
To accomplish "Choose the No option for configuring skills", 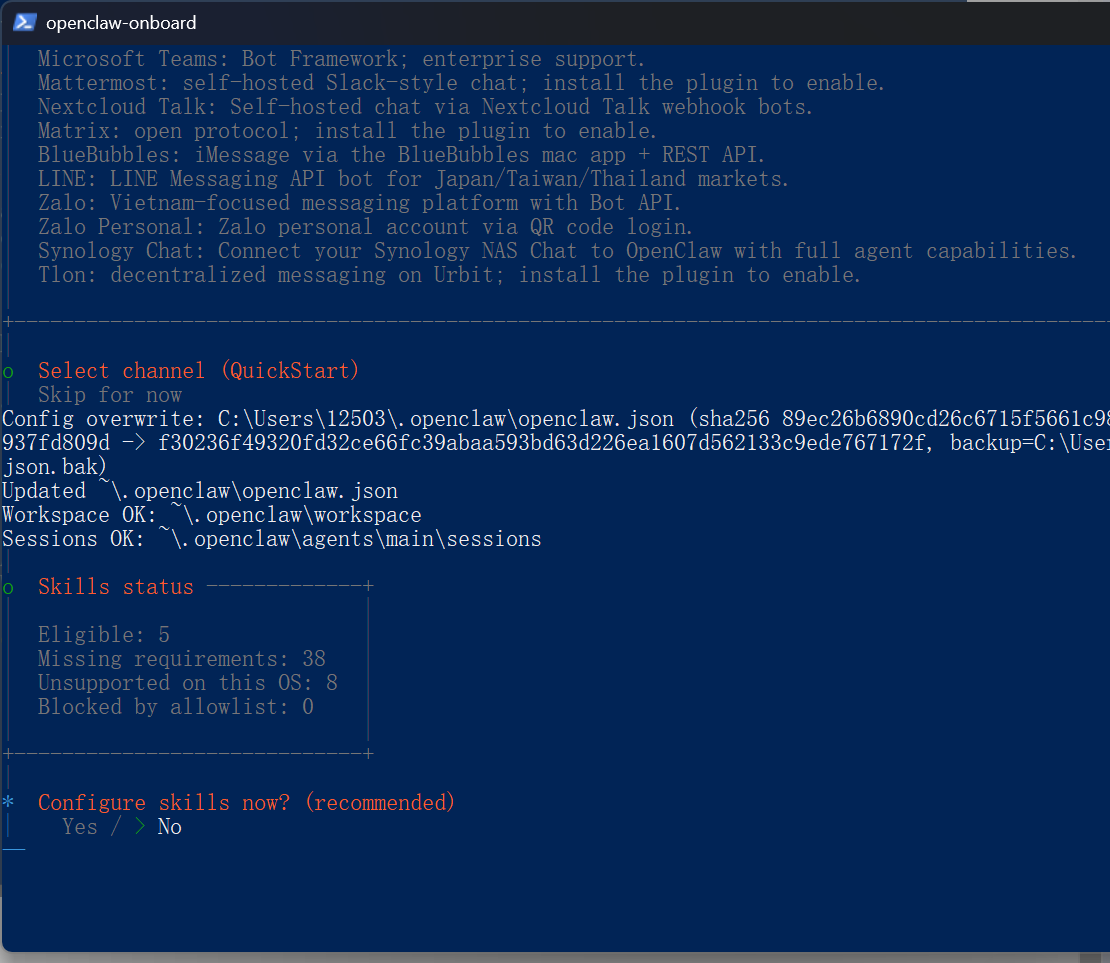I will click(x=169, y=827).
